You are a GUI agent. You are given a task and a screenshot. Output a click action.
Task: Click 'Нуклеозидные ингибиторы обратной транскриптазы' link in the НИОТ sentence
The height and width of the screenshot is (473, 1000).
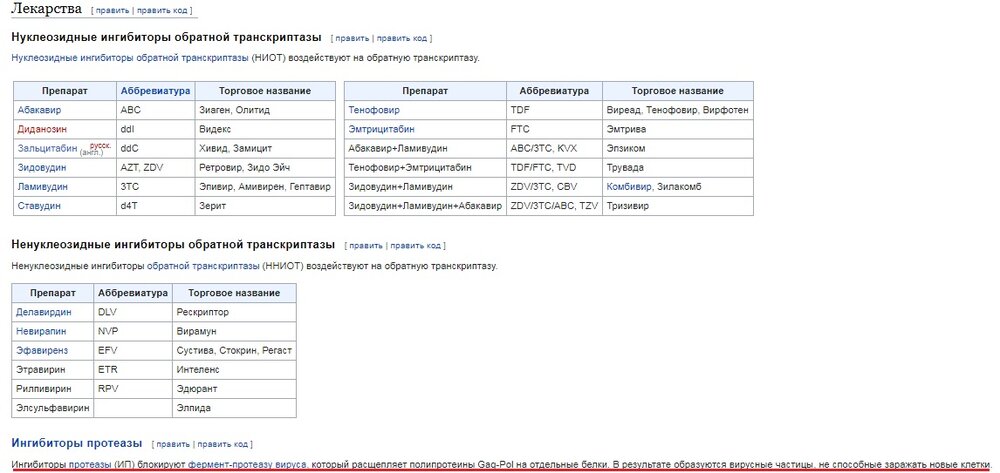(x=129, y=58)
